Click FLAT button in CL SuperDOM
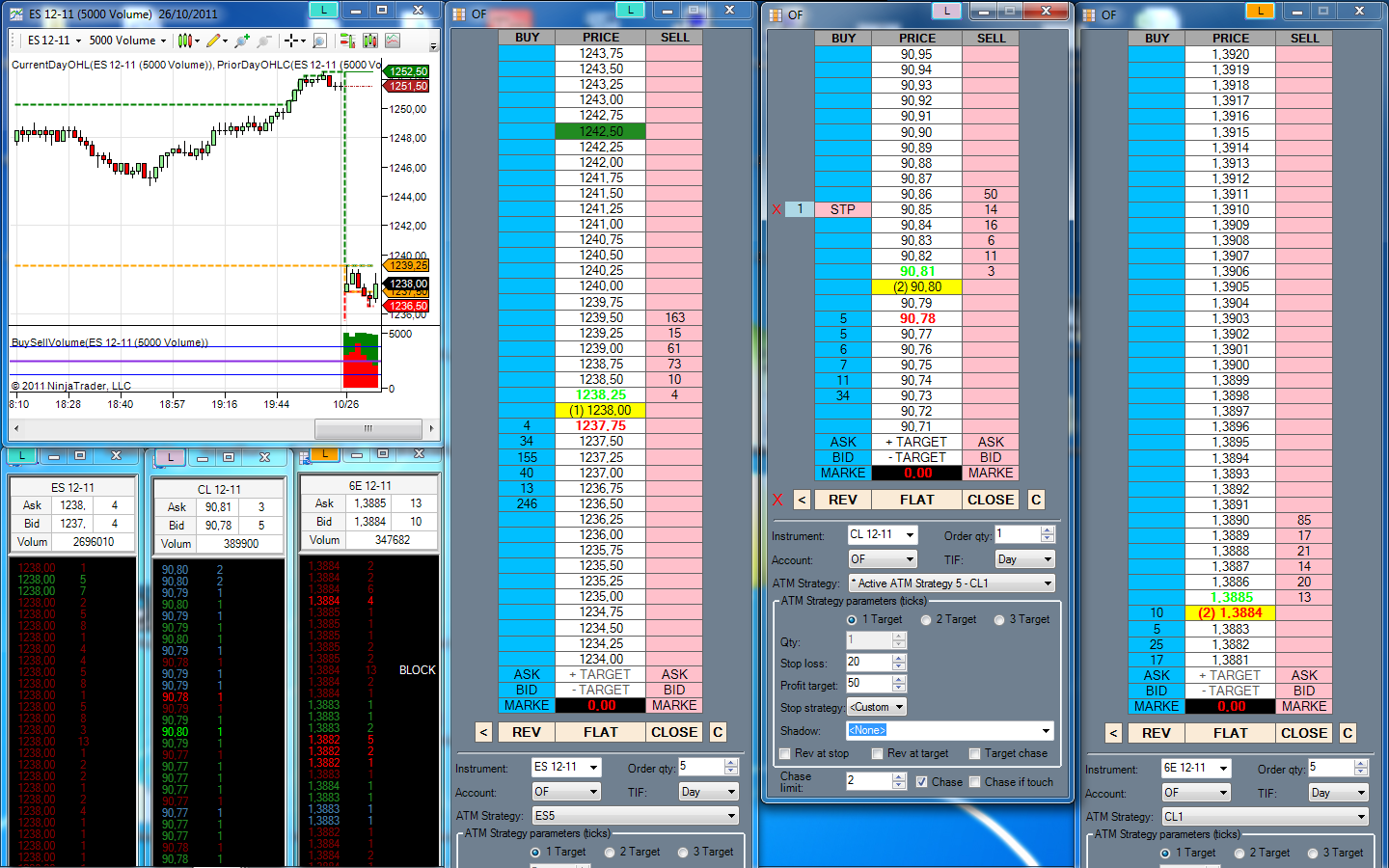 (x=917, y=500)
